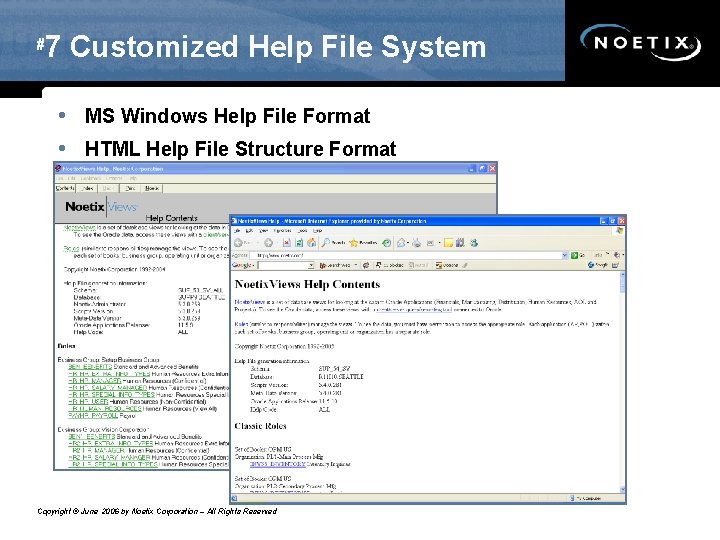720x540 pixels.
Task: Open the Google search box dropdown arrow
Action: click(x=311, y=265)
